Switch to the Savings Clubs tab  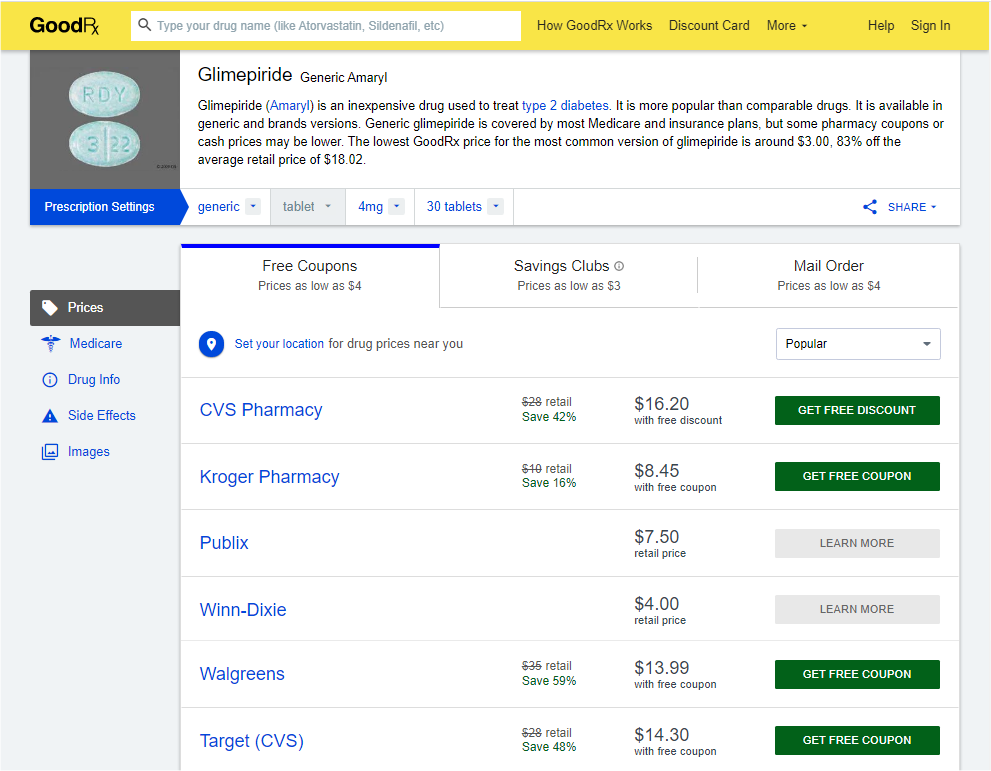[569, 276]
